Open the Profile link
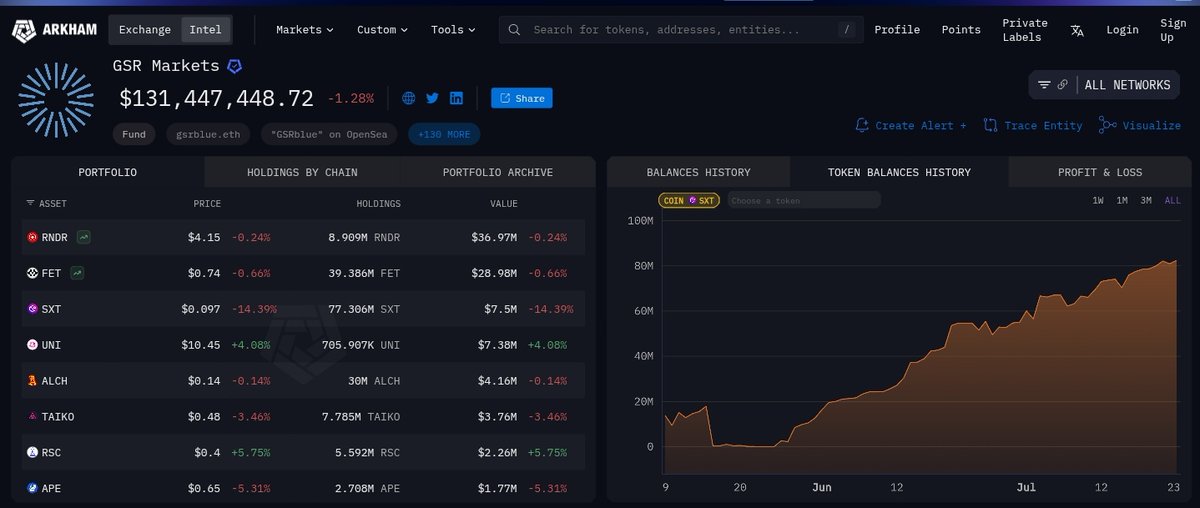1200x508 pixels. [x=897, y=30]
